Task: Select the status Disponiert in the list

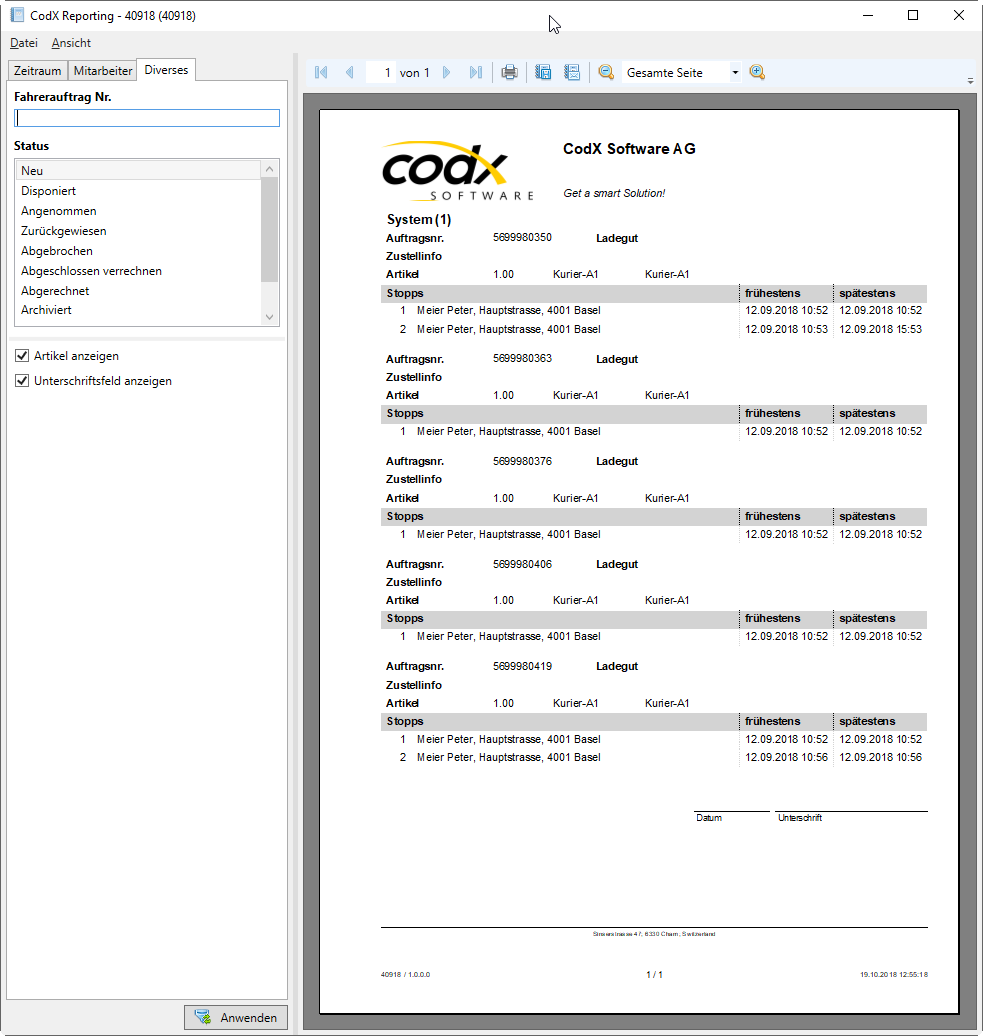Action: pyautogui.click(x=48, y=190)
